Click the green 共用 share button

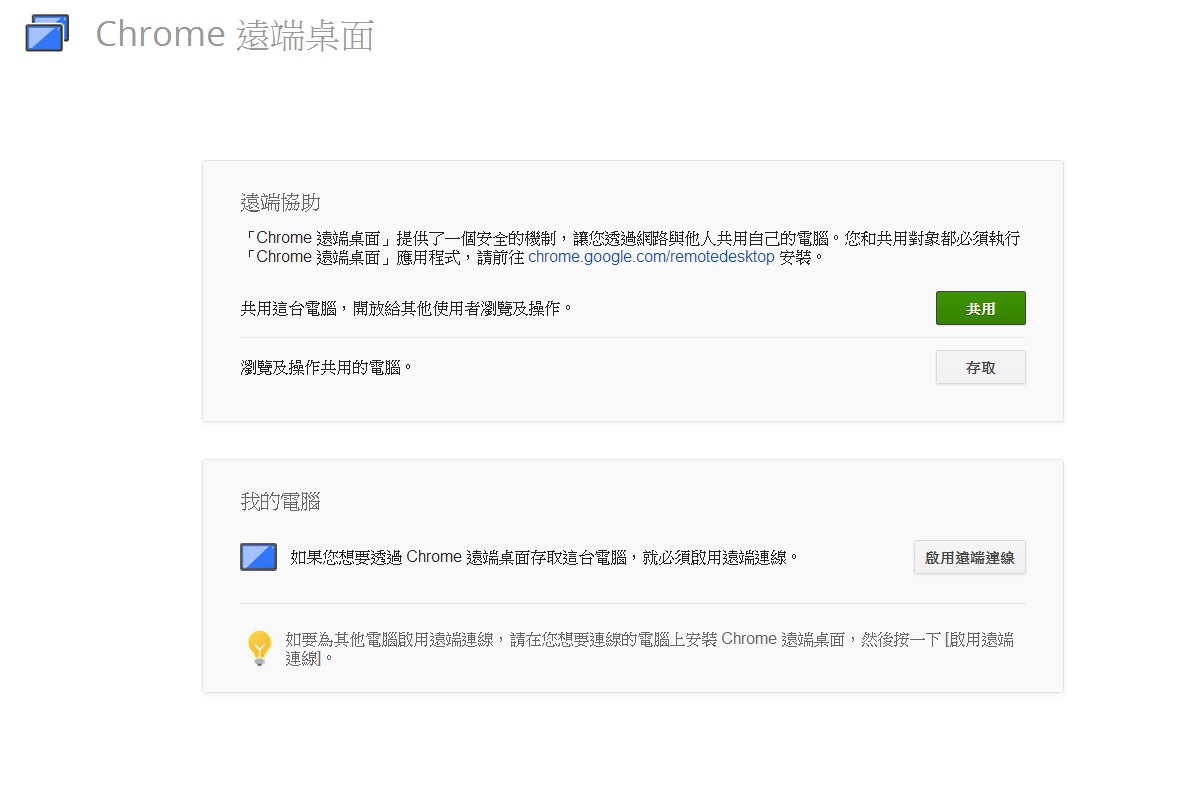click(981, 308)
